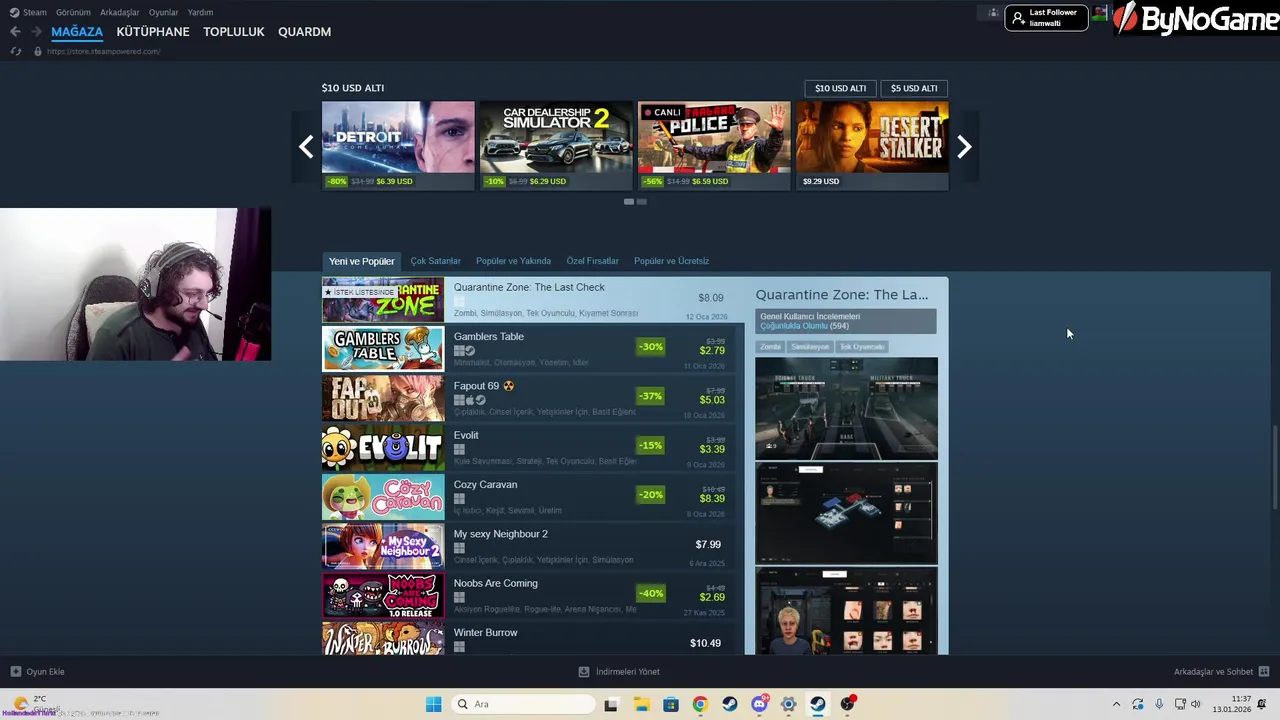Click the padlock icon beside the URL
This screenshot has width=1280, height=720.
(x=38, y=51)
